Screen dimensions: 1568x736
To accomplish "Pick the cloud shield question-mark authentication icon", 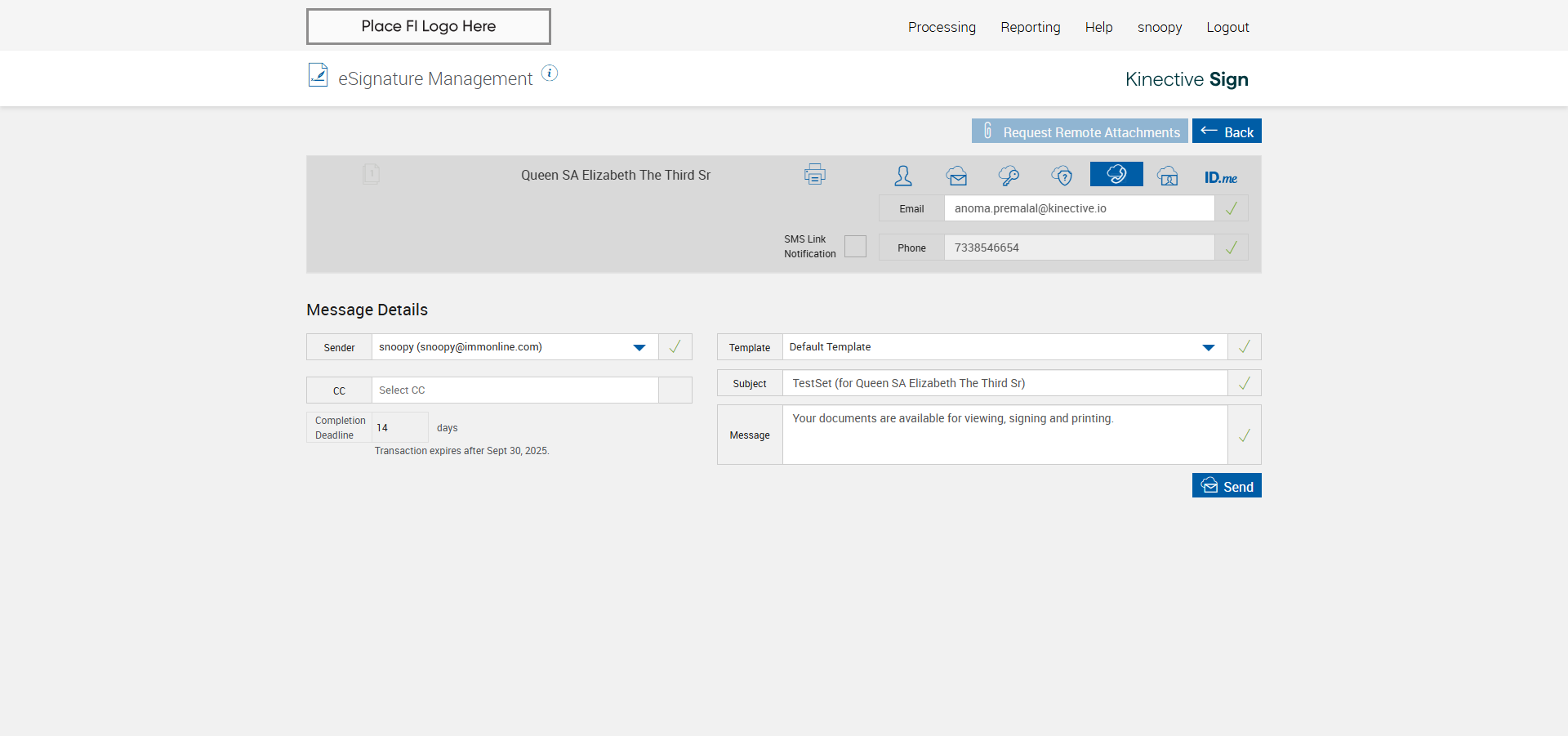I will pos(1062,176).
